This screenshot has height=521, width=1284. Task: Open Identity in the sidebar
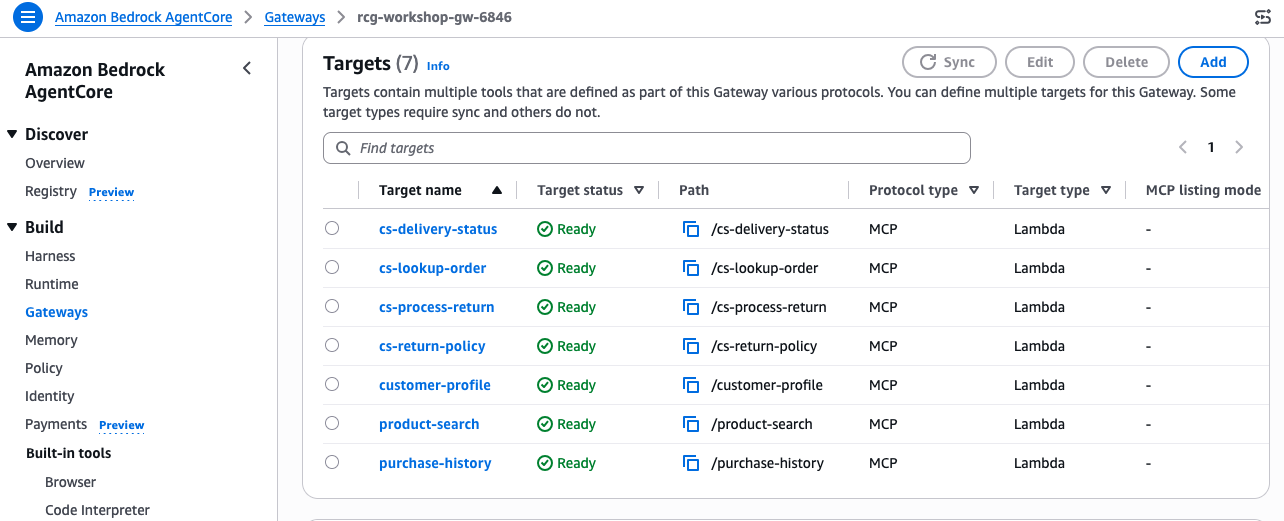click(x=50, y=396)
